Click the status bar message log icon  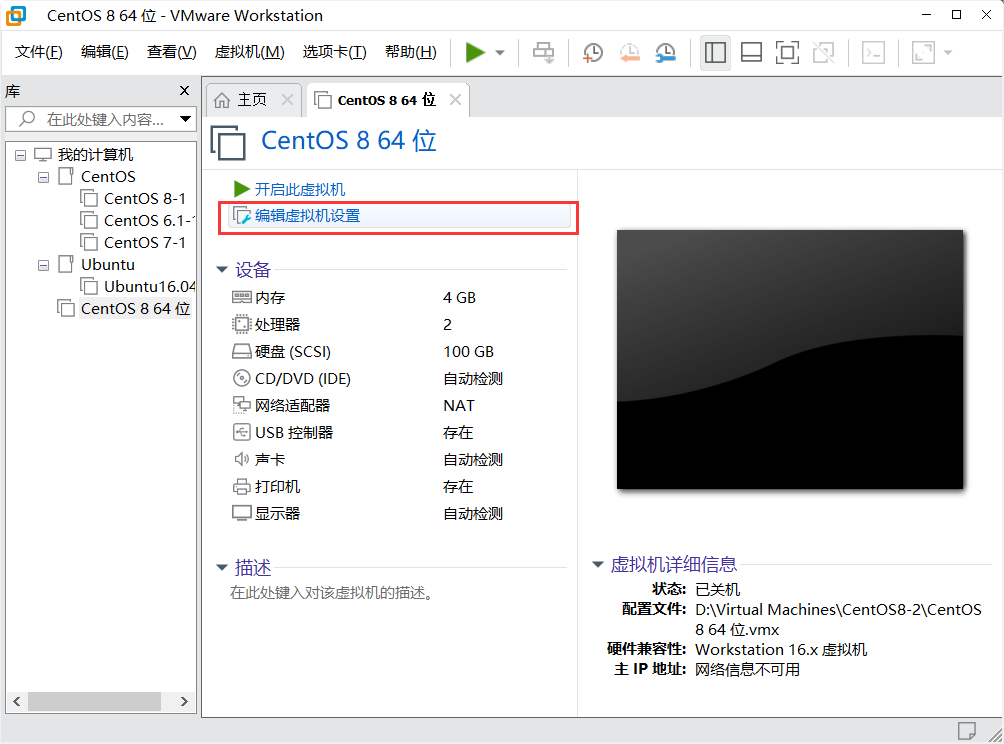click(967, 731)
